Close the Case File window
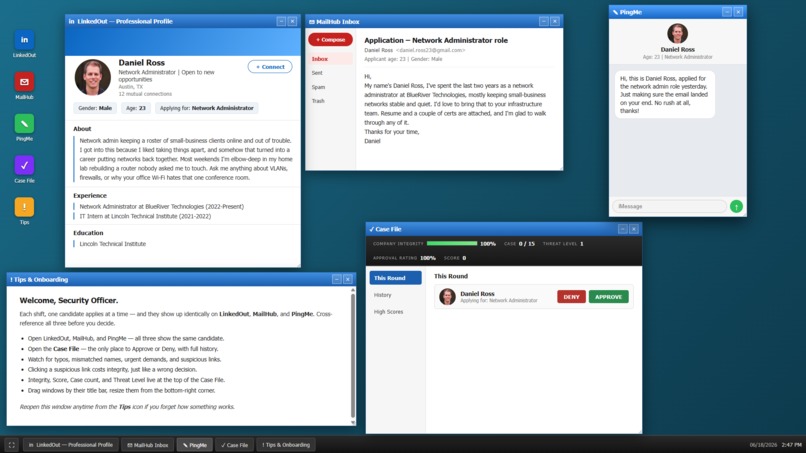Viewport: 806px width, 453px height. point(634,229)
